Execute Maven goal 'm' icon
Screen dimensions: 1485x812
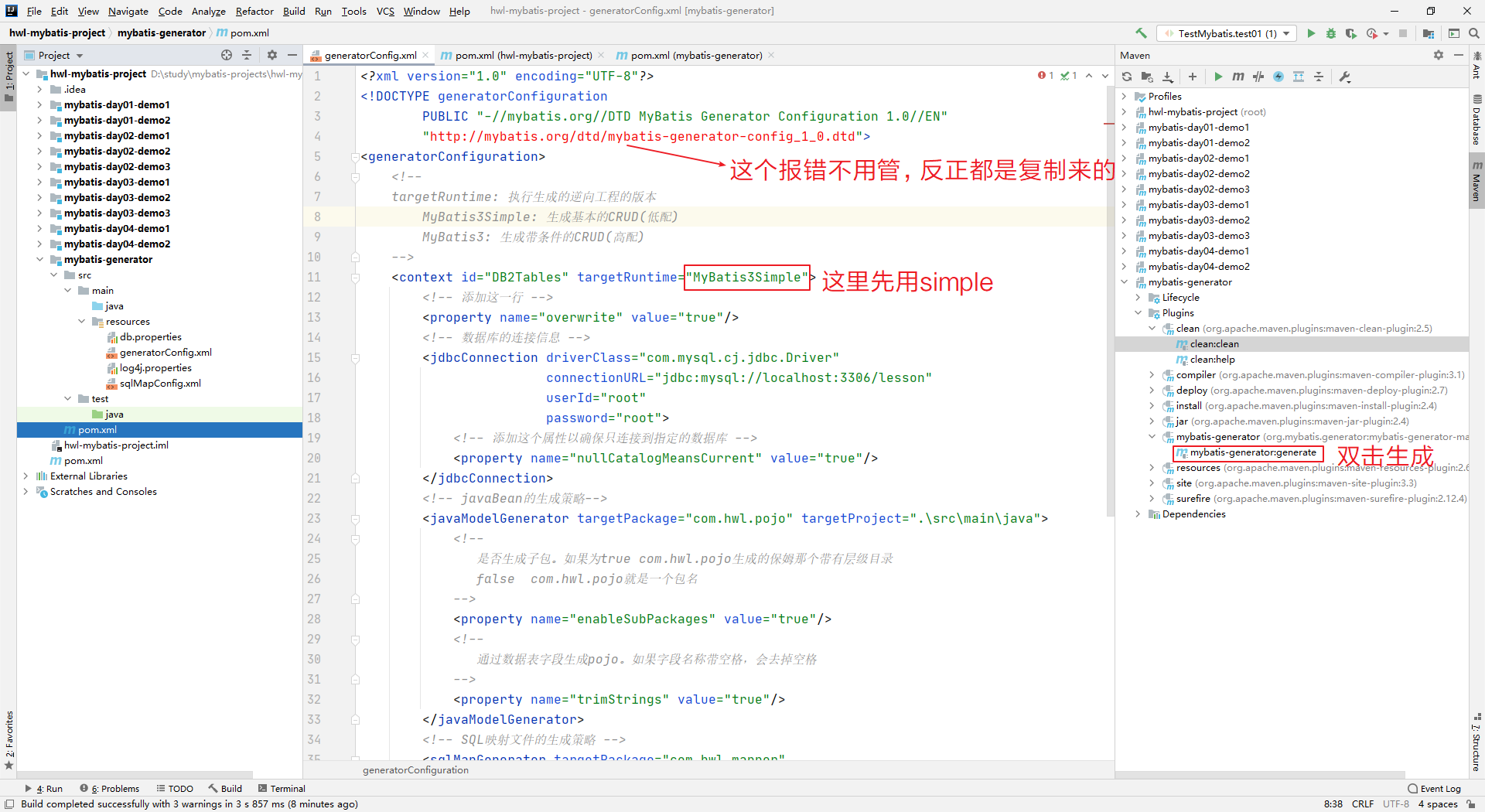1238,77
